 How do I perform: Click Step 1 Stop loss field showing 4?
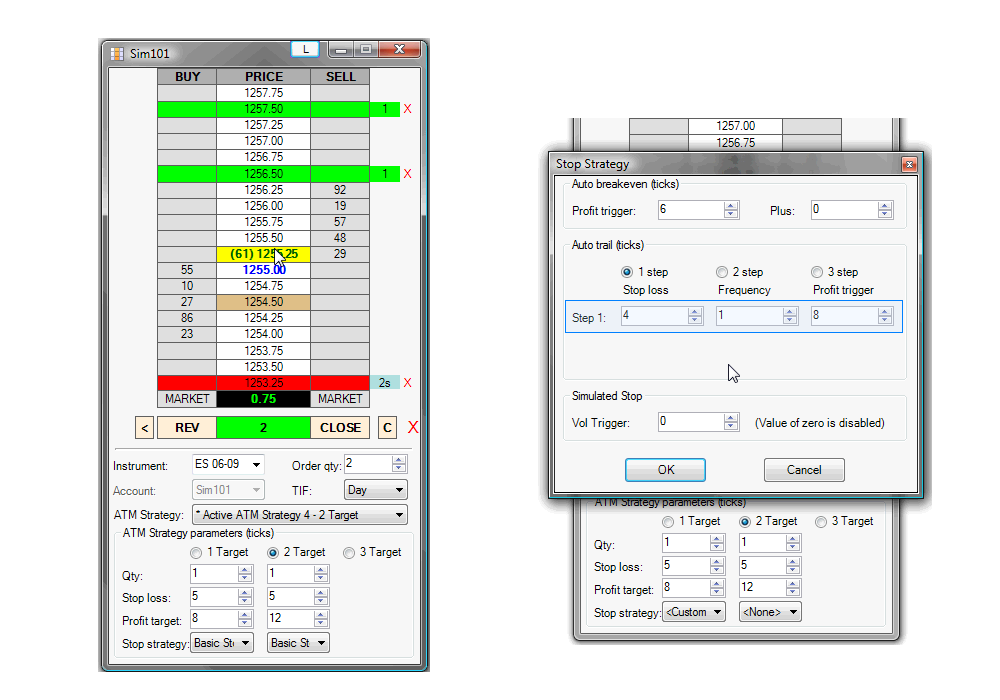(655, 316)
